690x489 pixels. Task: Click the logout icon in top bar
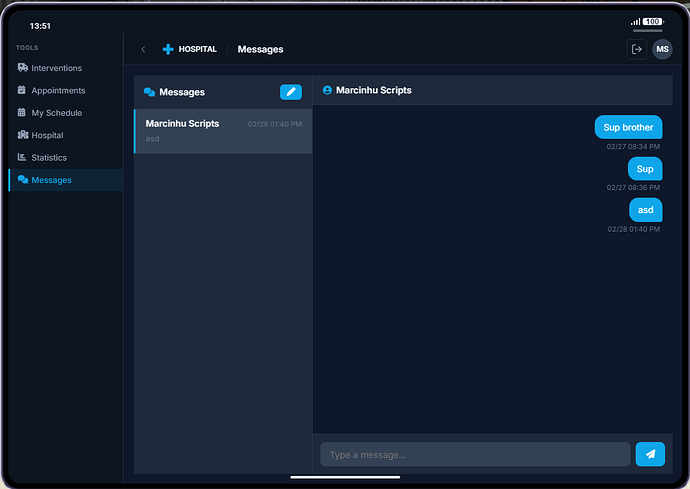[636, 49]
